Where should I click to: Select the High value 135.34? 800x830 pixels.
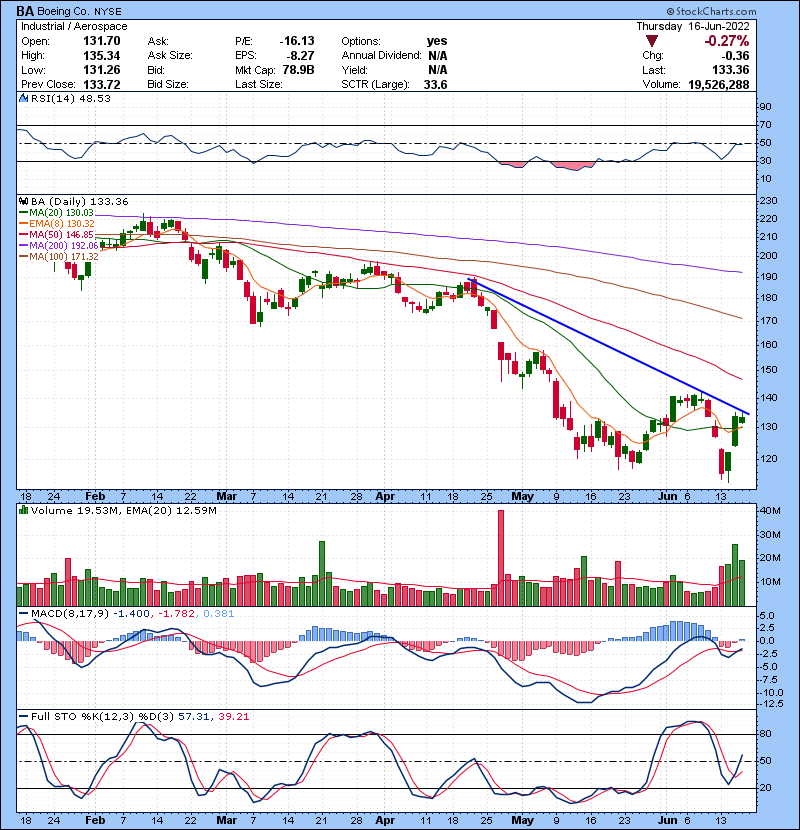[101, 56]
